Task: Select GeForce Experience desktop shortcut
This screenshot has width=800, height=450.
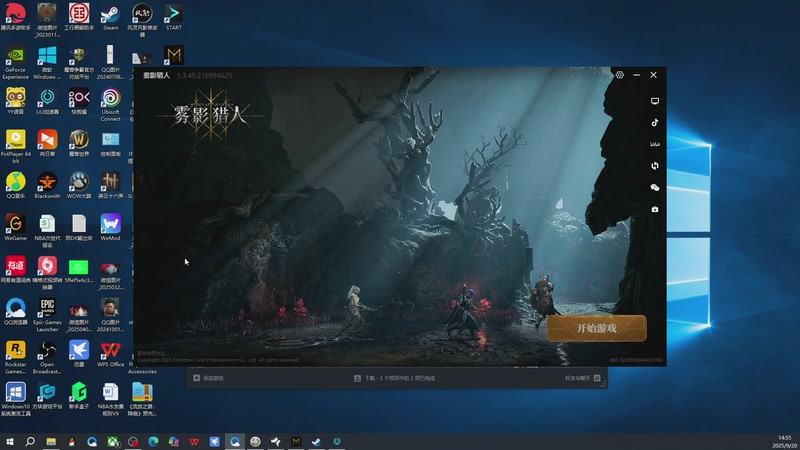Action: click(15, 63)
